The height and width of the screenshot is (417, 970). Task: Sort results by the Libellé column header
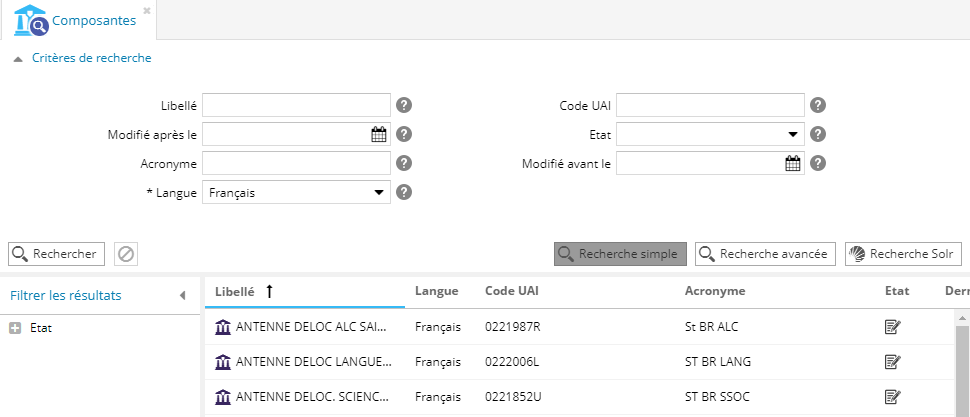[x=235, y=291]
